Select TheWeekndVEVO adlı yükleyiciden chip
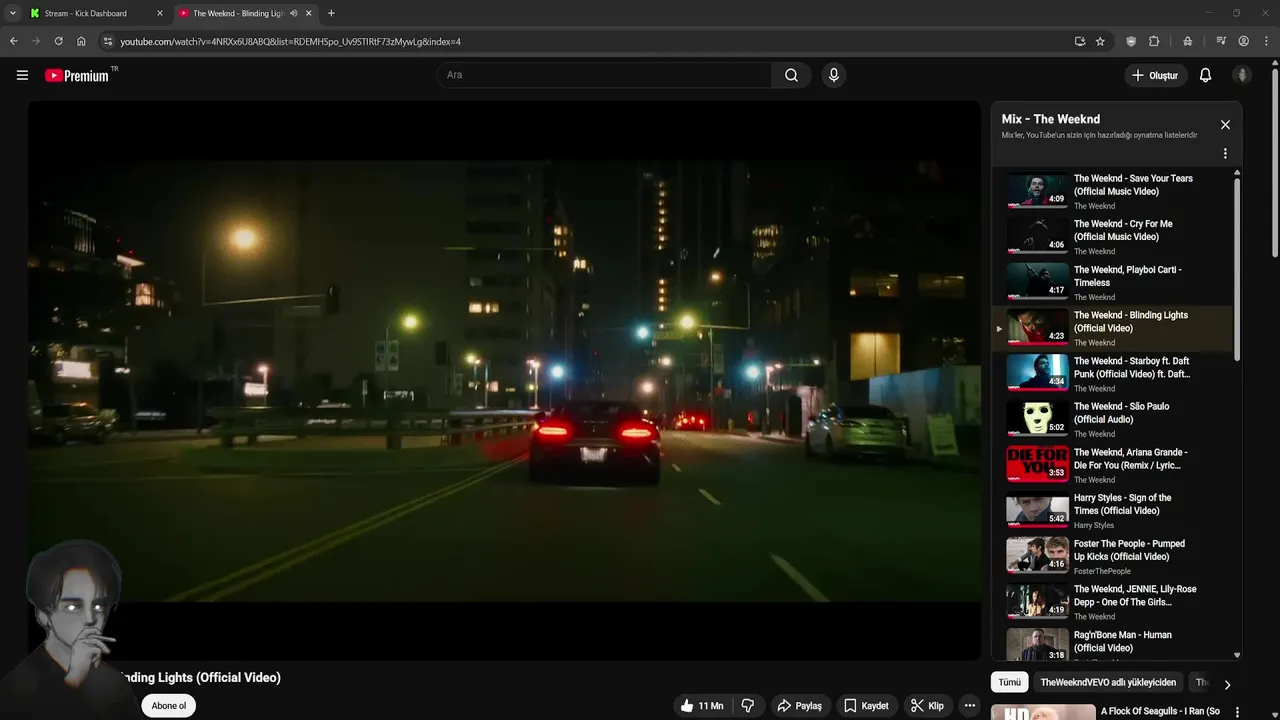The image size is (1280, 720). point(1108,682)
